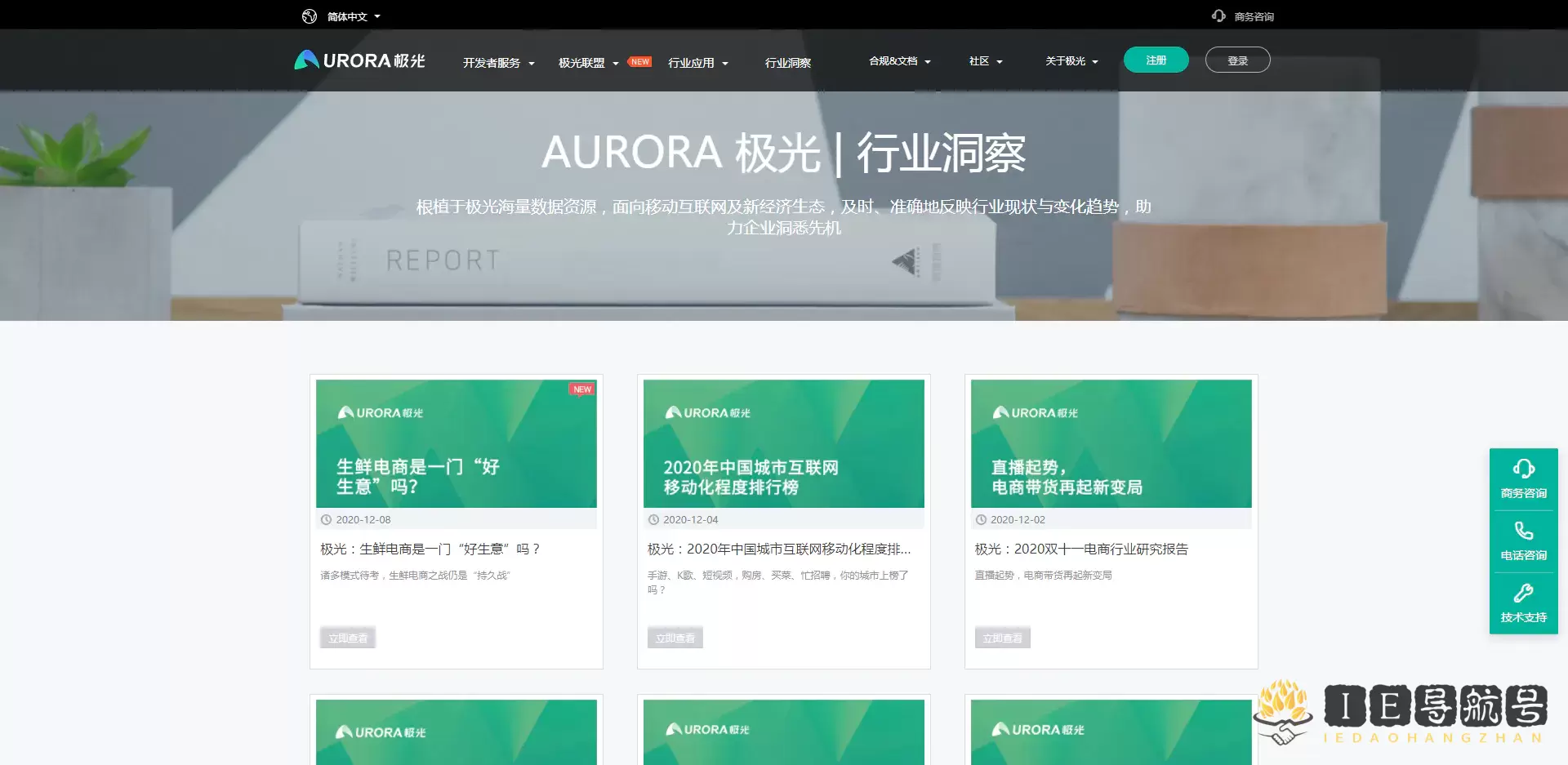This screenshot has height=765, width=1568.
Task: Open the 行业应用 dropdown menu
Action: click(x=697, y=63)
